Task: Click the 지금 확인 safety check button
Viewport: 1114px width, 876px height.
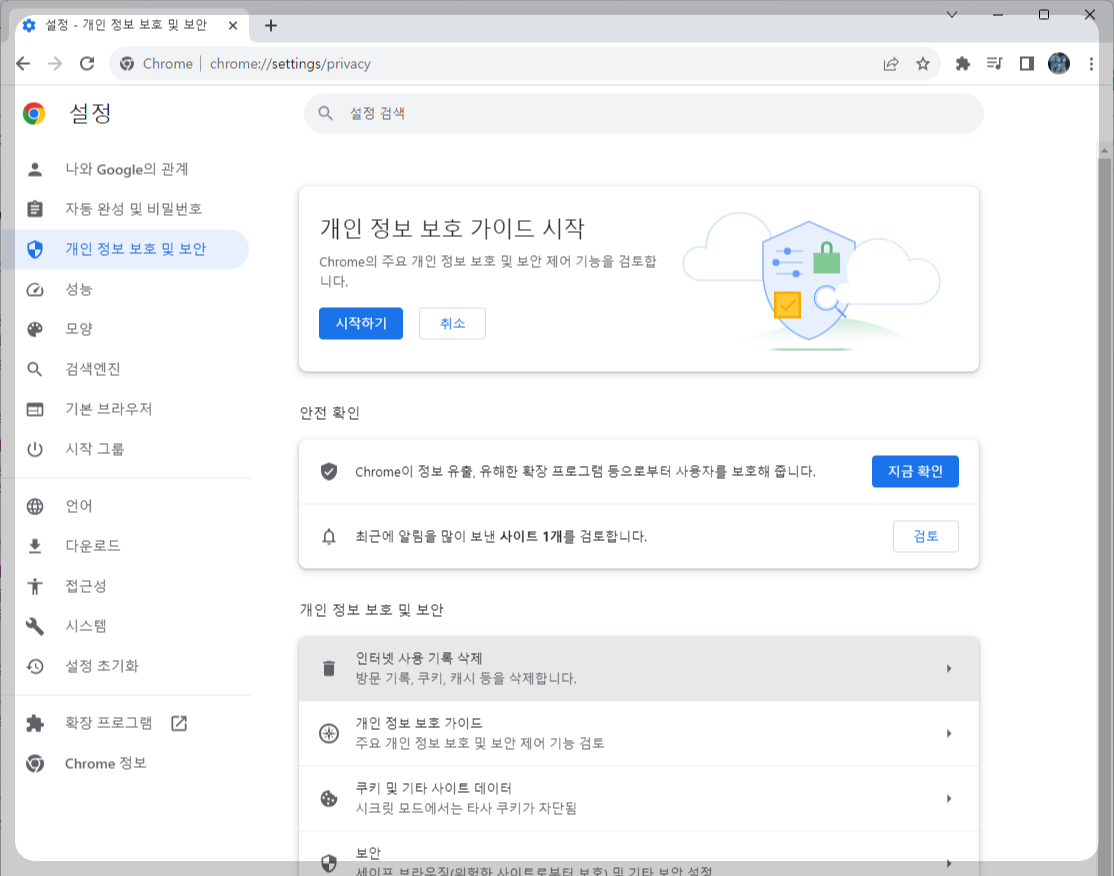Action: click(x=915, y=471)
